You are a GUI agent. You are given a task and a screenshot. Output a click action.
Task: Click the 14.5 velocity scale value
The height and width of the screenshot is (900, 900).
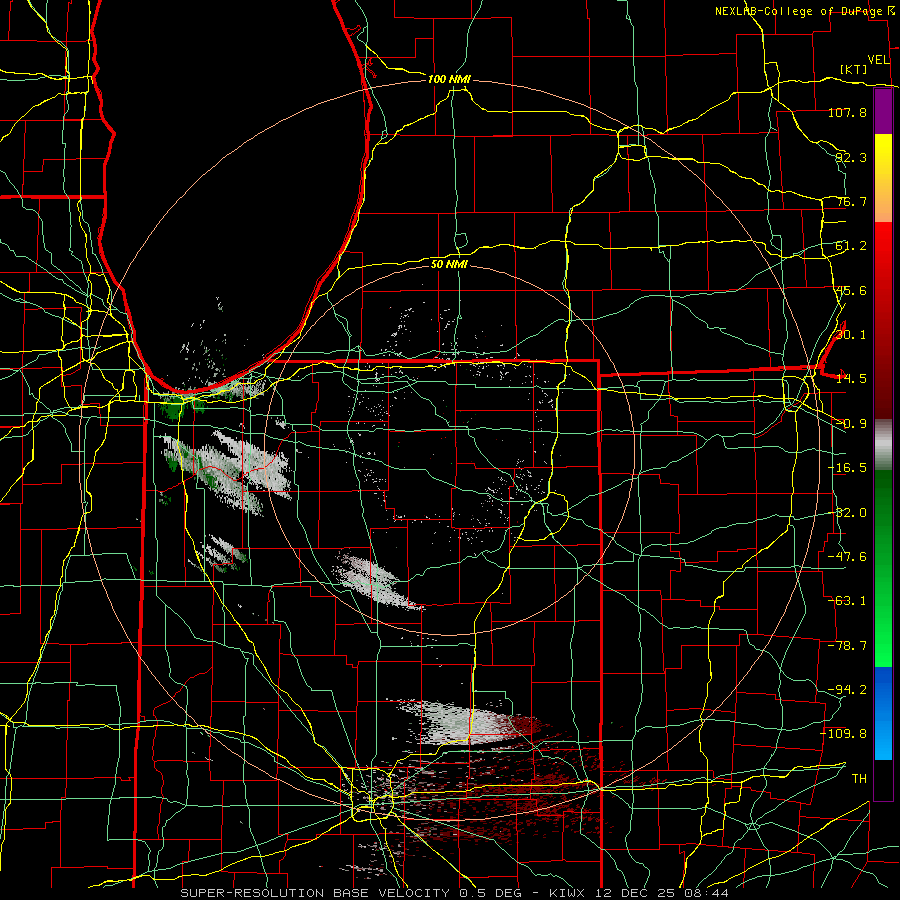(x=851, y=379)
